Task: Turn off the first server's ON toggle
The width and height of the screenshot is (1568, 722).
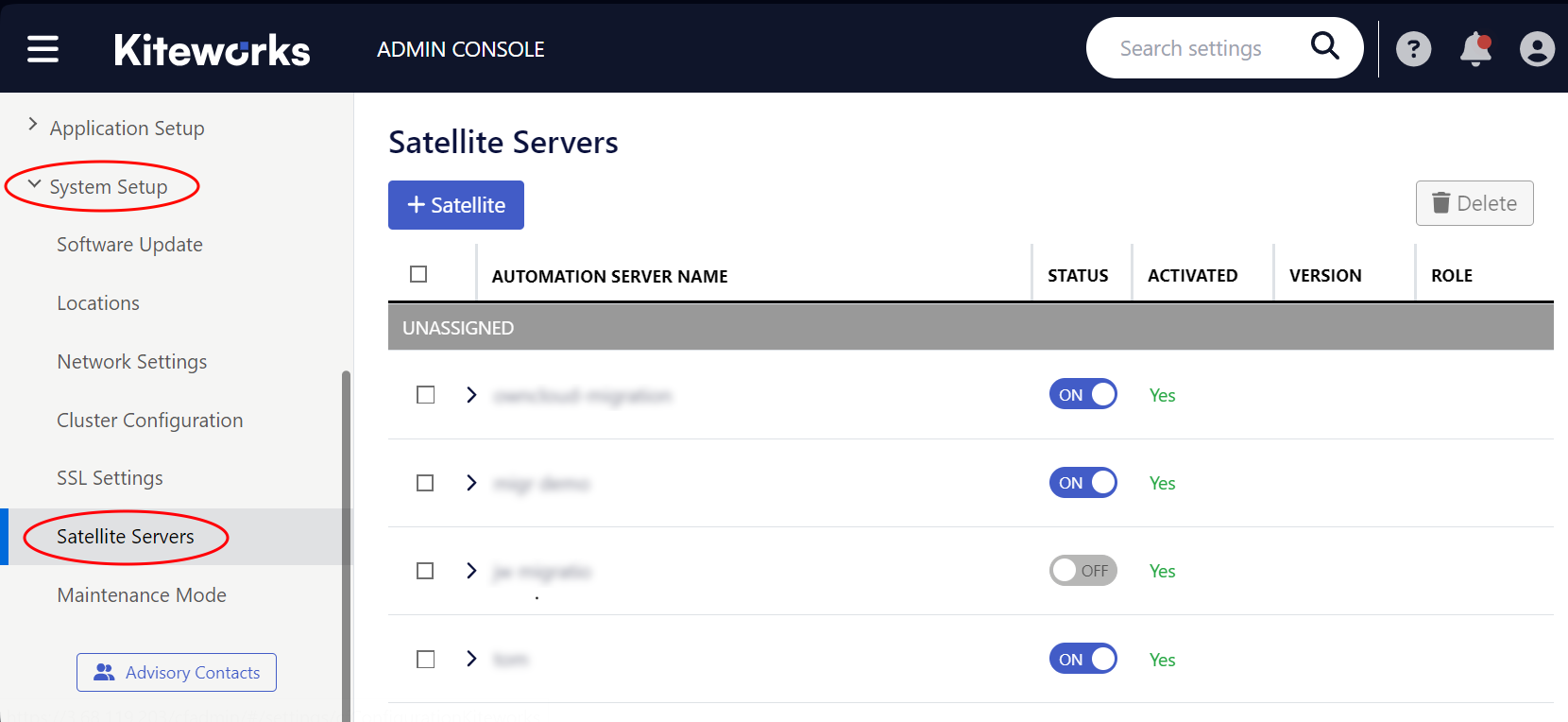Action: pyautogui.click(x=1083, y=394)
